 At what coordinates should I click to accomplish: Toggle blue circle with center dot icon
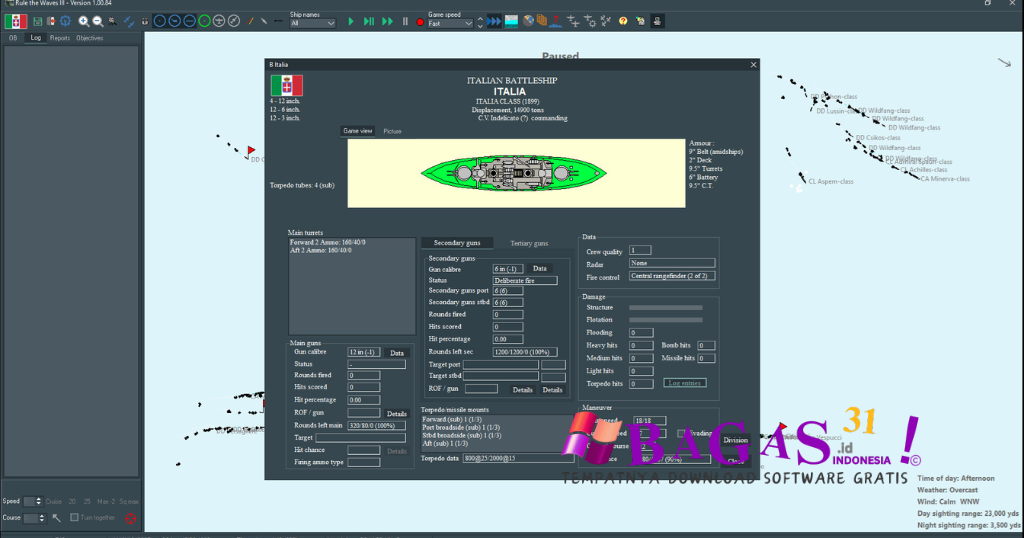click(159, 21)
